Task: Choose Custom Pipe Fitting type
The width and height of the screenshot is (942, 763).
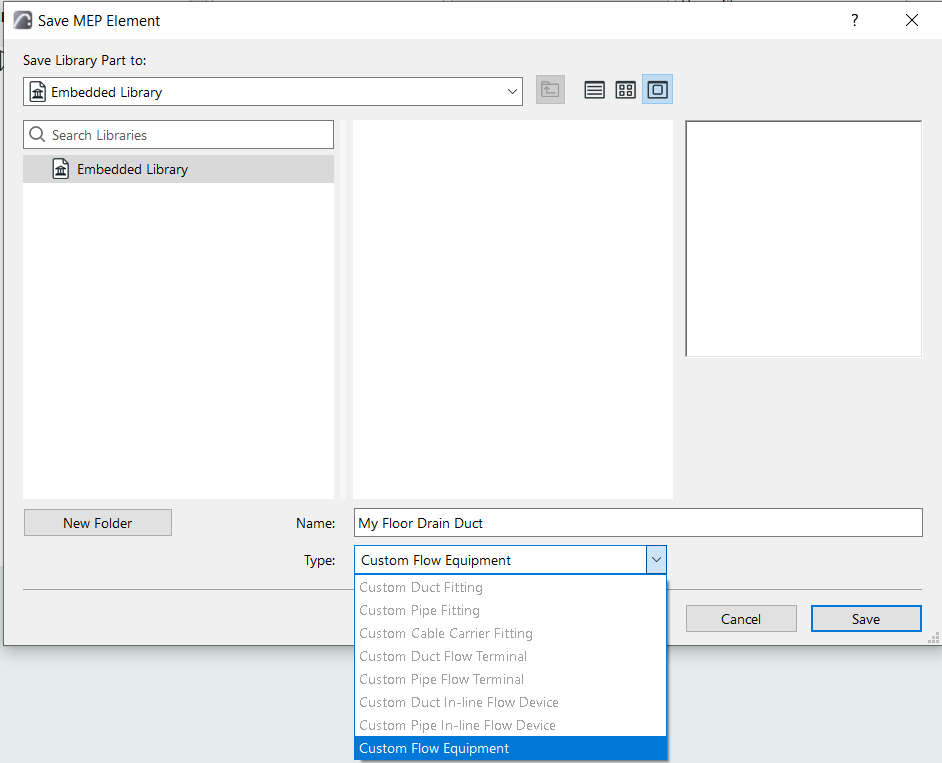Action: (x=510, y=610)
